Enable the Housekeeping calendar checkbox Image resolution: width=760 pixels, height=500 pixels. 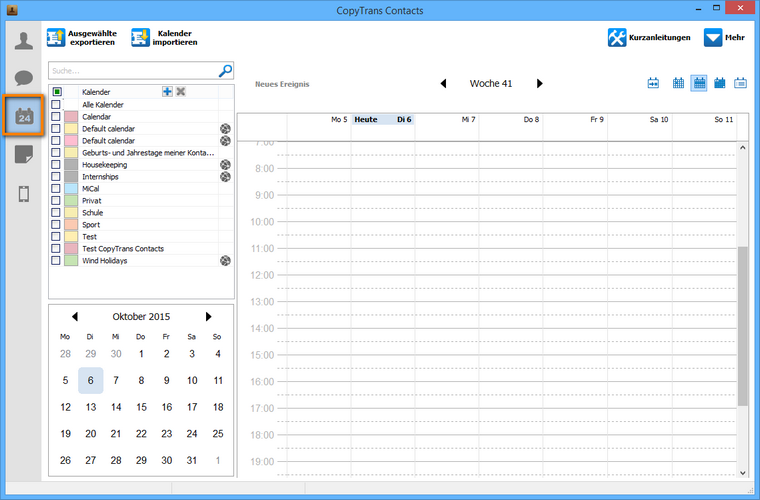pyautogui.click(x=56, y=165)
